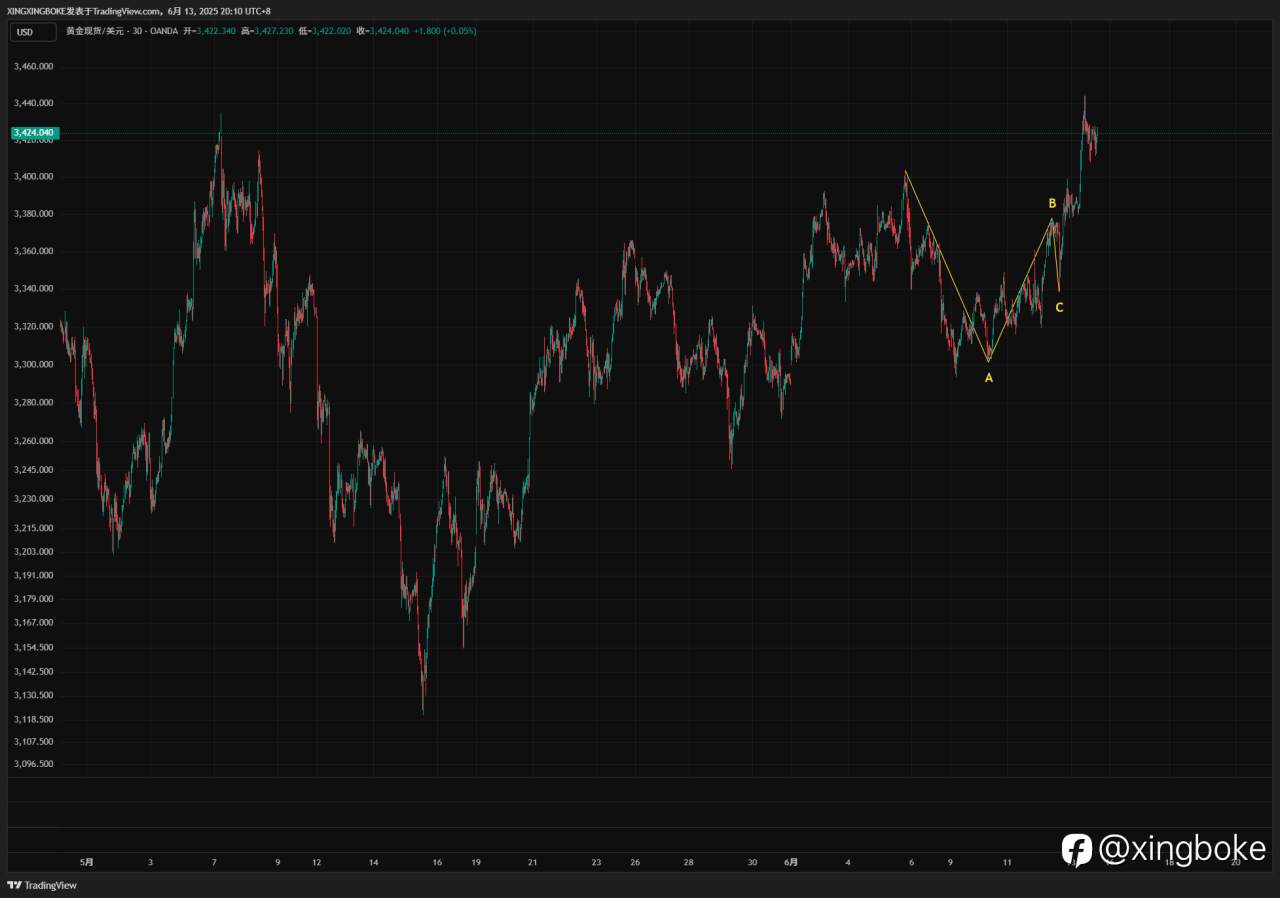Click the 3,320.000 price axis label
This screenshot has height=898, width=1280.
pyautogui.click(x=33, y=326)
